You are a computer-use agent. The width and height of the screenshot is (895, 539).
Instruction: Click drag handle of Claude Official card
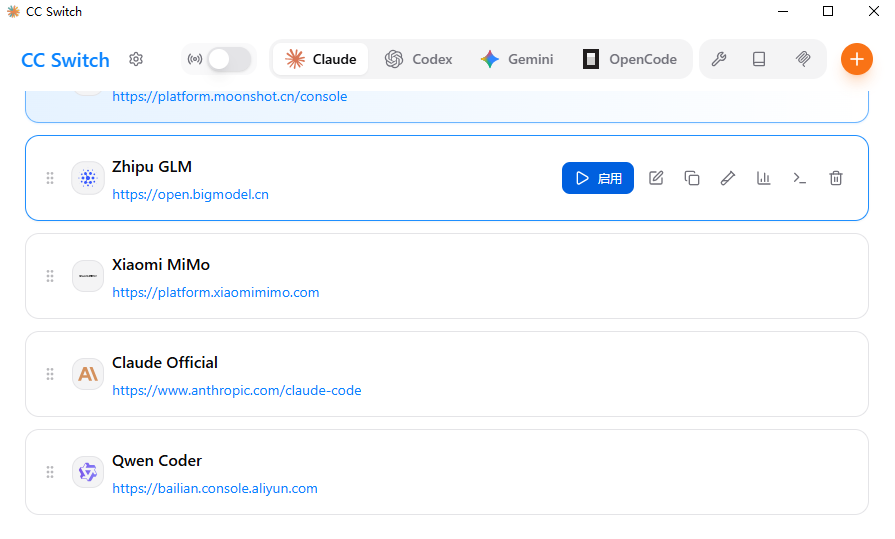tap(50, 374)
